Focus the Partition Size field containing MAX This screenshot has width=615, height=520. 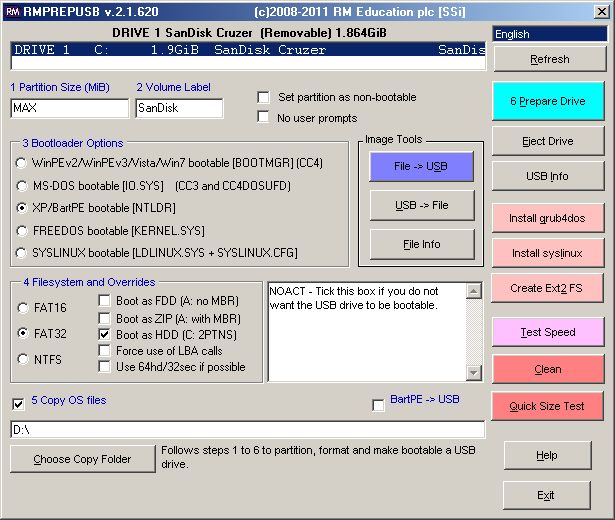click(x=70, y=108)
